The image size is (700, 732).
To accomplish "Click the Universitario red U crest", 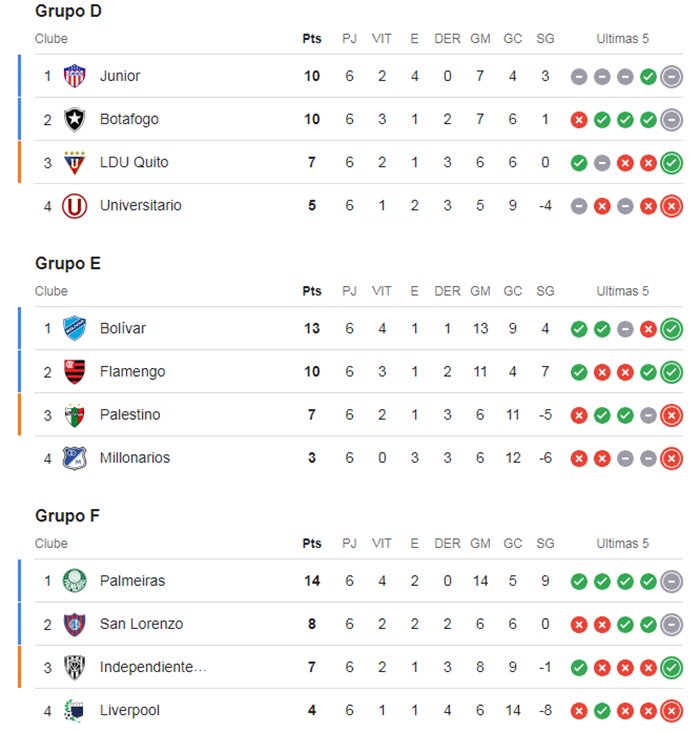I will pos(74,206).
